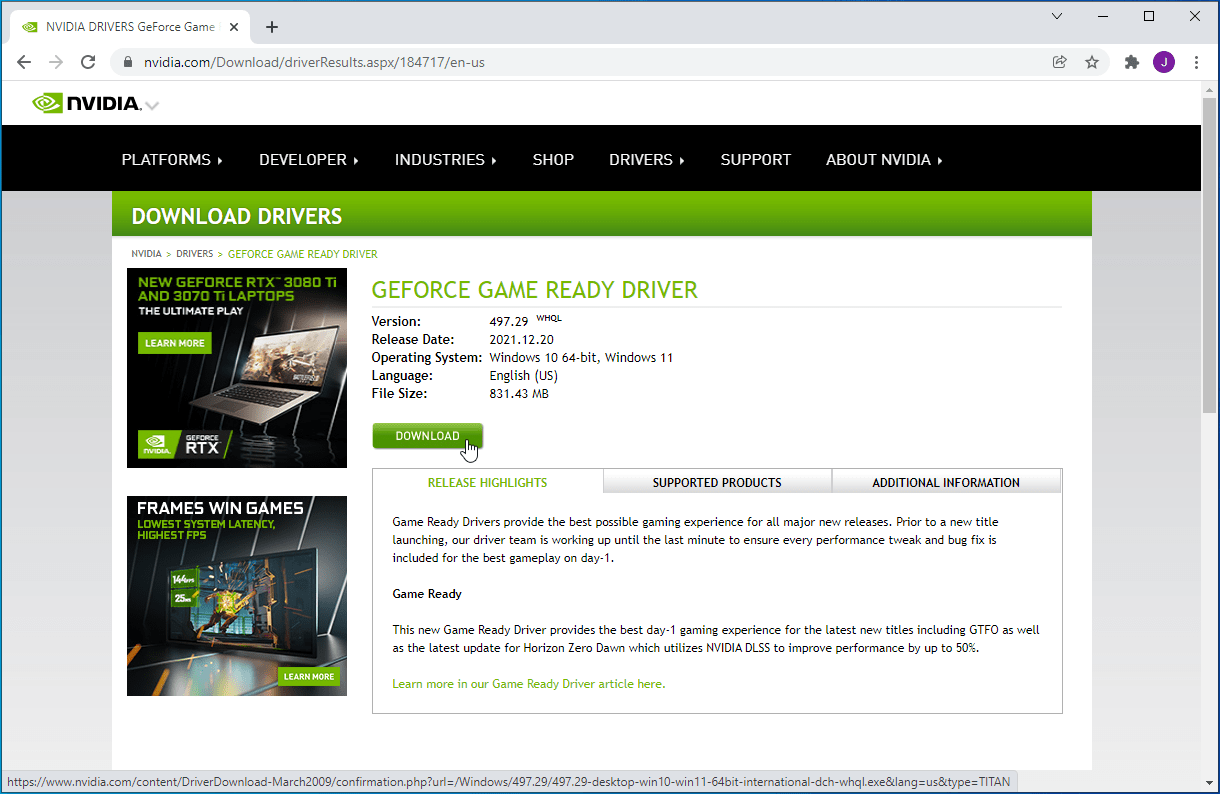Click the share page icon in address bar
1220x794 pixels.
tap(1060, 62)
